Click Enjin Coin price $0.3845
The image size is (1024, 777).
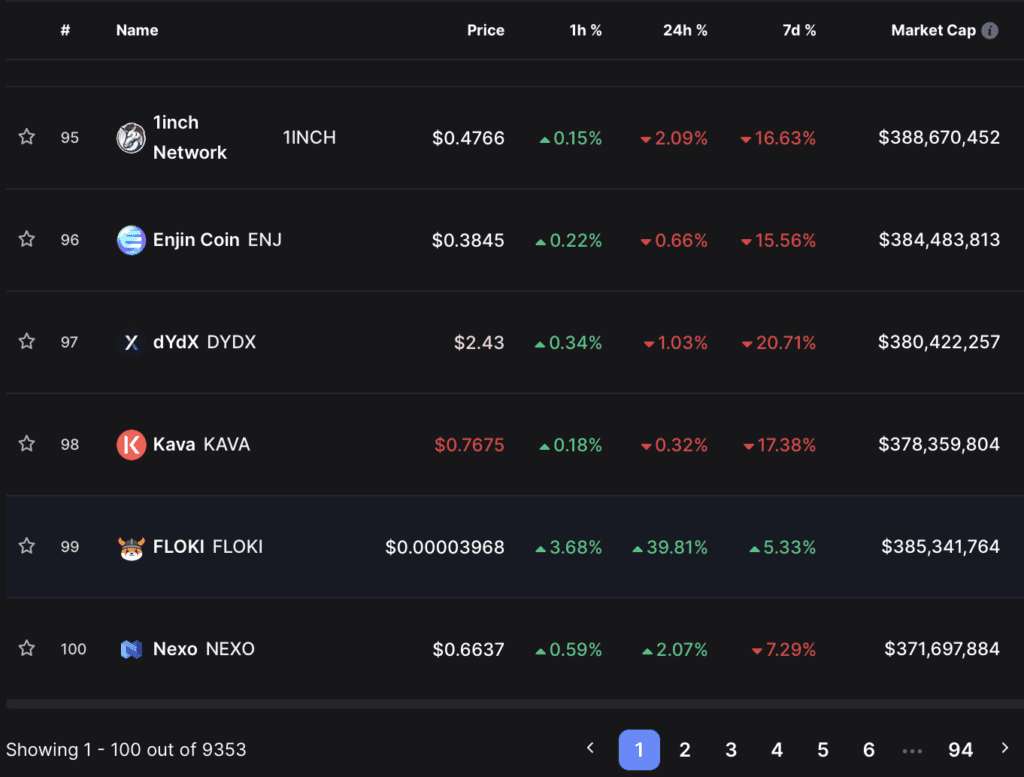pos(468,240)
